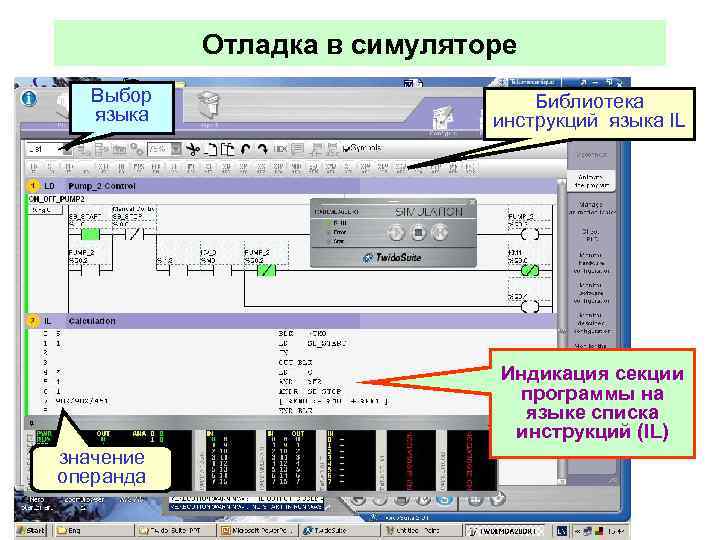
Task: Click the operand value on IL line 7
Action: pos(82,401)
